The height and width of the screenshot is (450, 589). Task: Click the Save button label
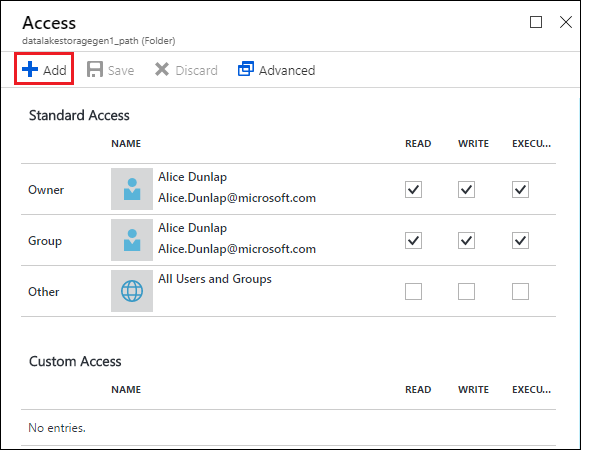point(121,70)
